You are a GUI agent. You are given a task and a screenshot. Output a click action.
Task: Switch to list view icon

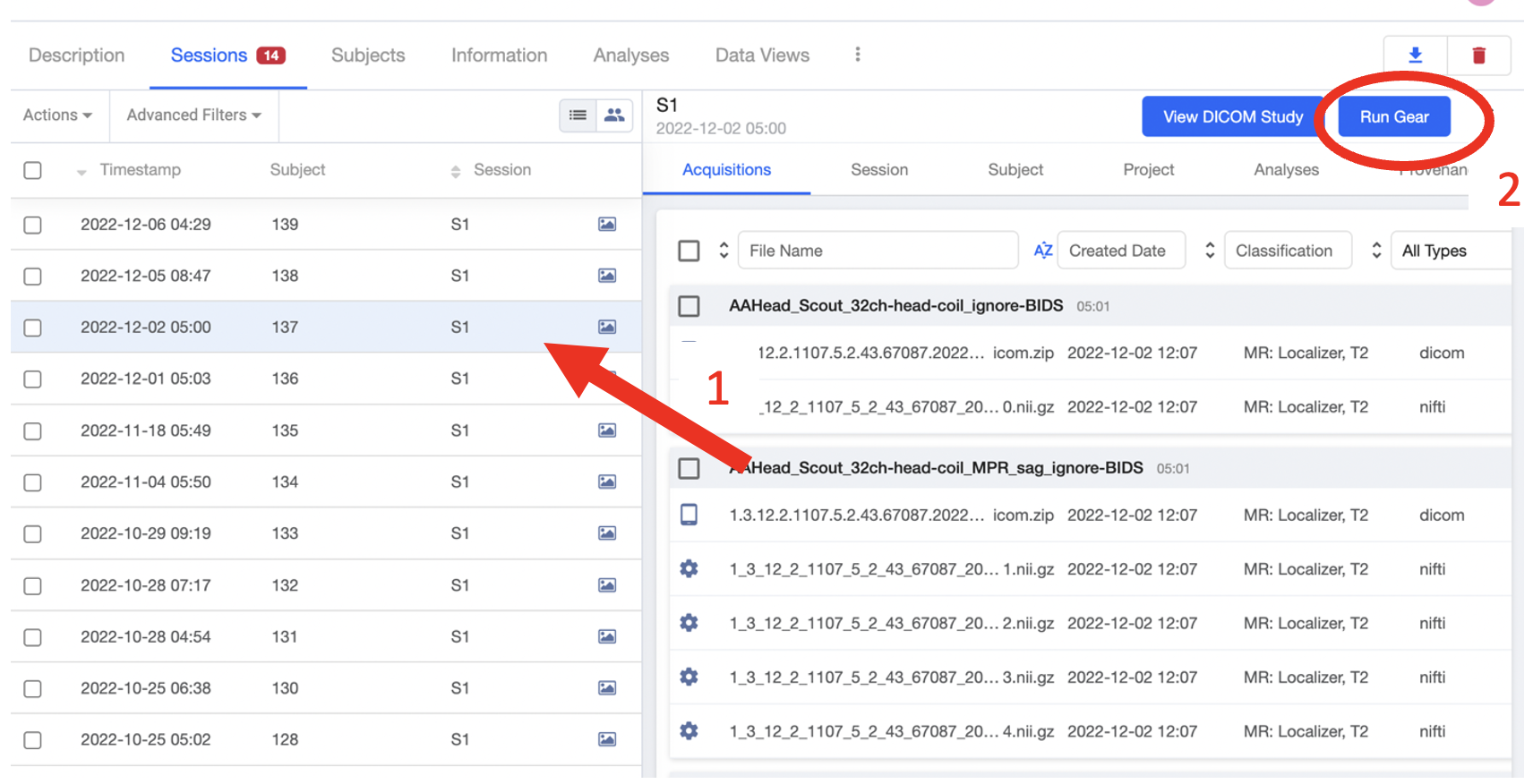pos(578,115)
